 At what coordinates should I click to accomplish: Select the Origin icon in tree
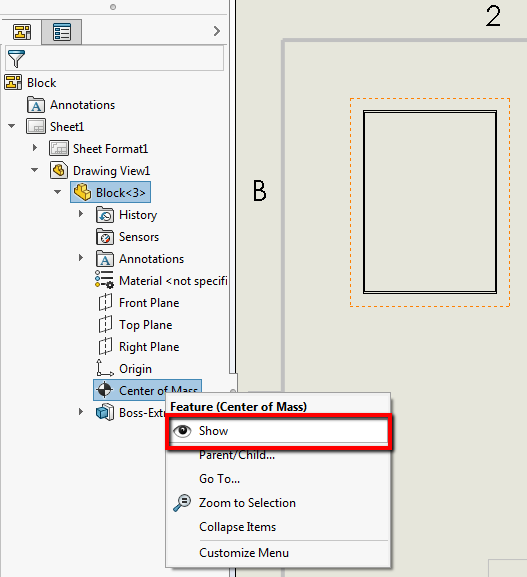click(x=105, y=368)
